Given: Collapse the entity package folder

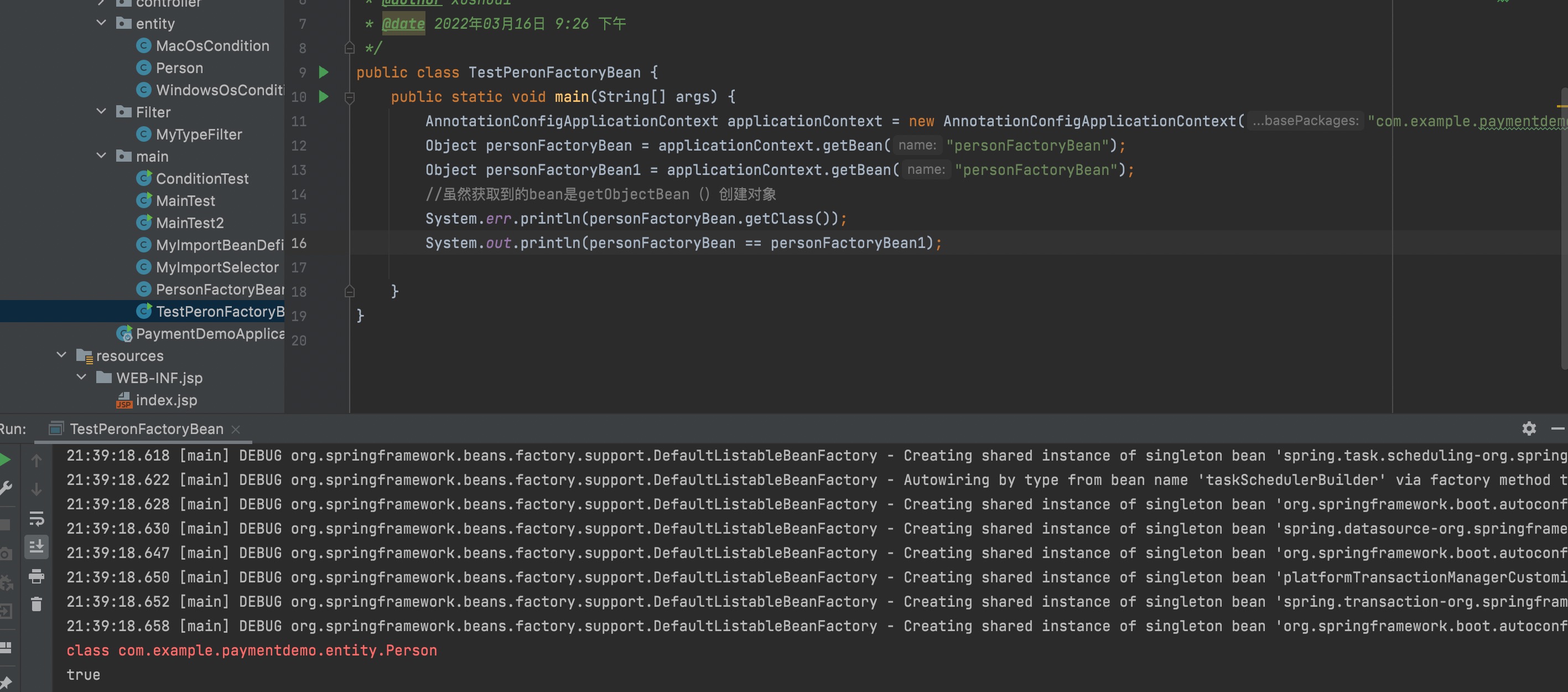Looking at the screenshot, I should [x=102, y=23].
